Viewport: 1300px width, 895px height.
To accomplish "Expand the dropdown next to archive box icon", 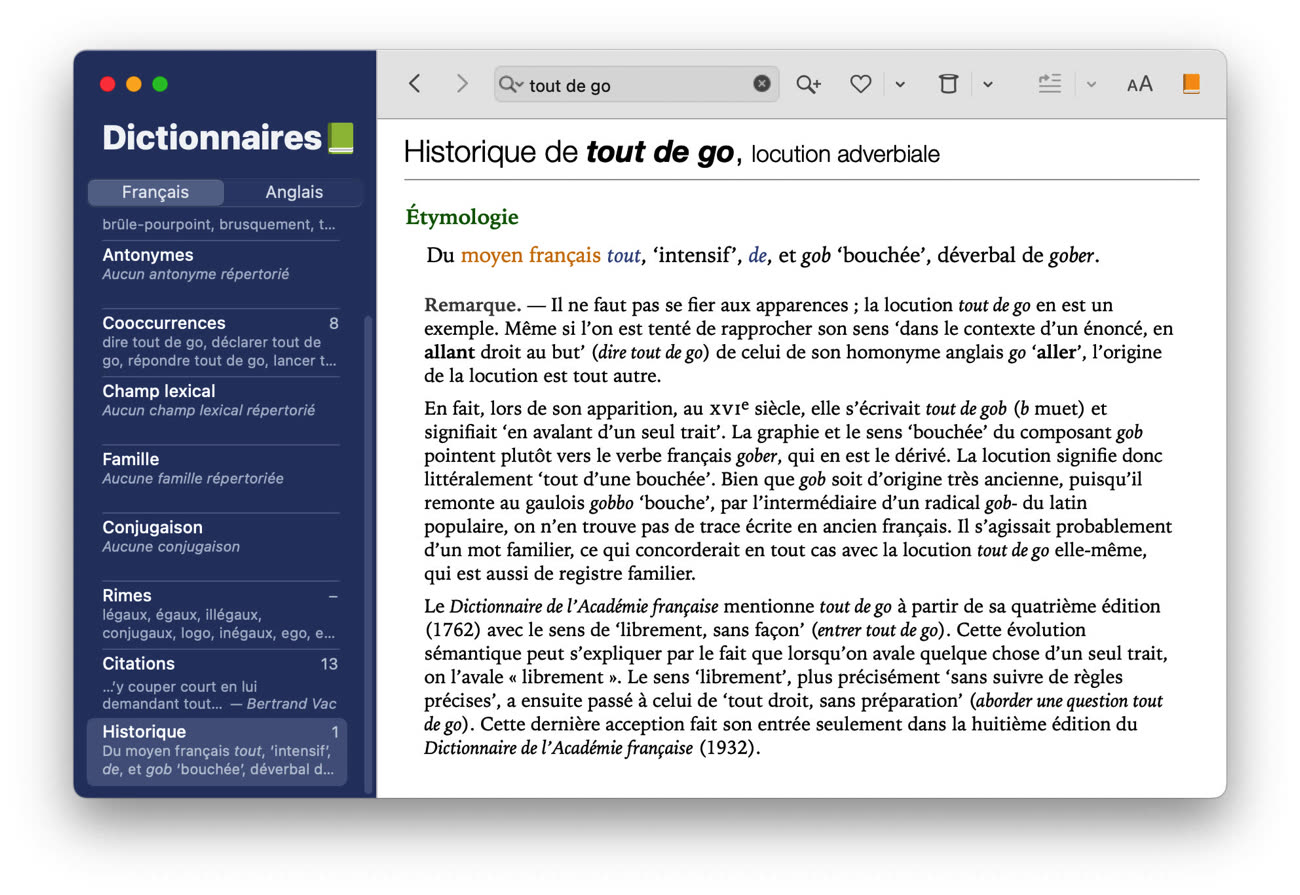I will coord(988,84).
